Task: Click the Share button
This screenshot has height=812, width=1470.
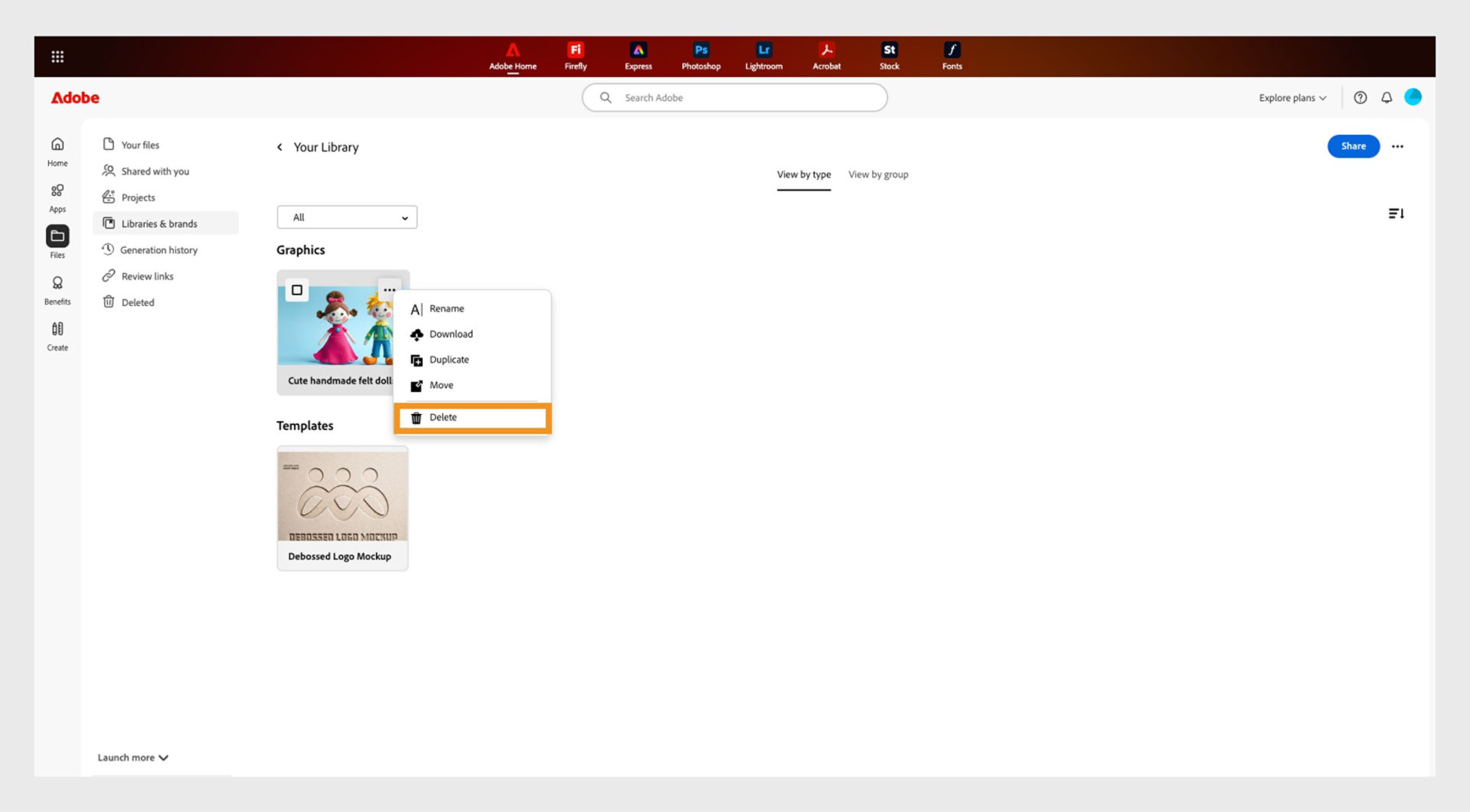Action: pyautogui.click(x=1353, y=146)
